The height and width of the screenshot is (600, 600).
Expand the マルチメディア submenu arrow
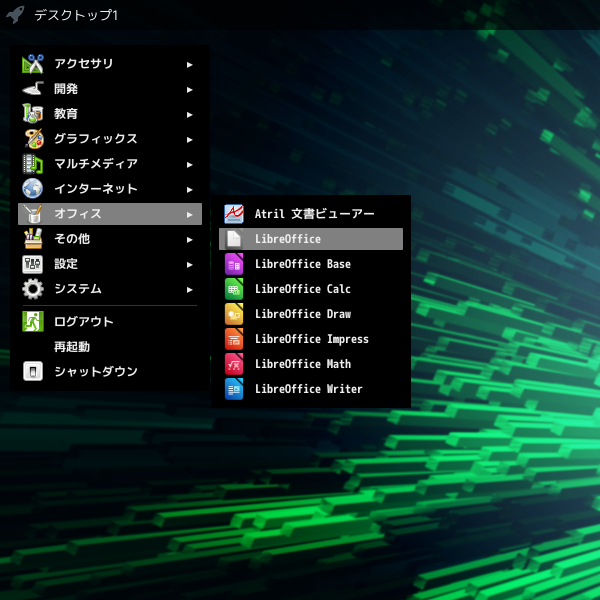point(189,165)
